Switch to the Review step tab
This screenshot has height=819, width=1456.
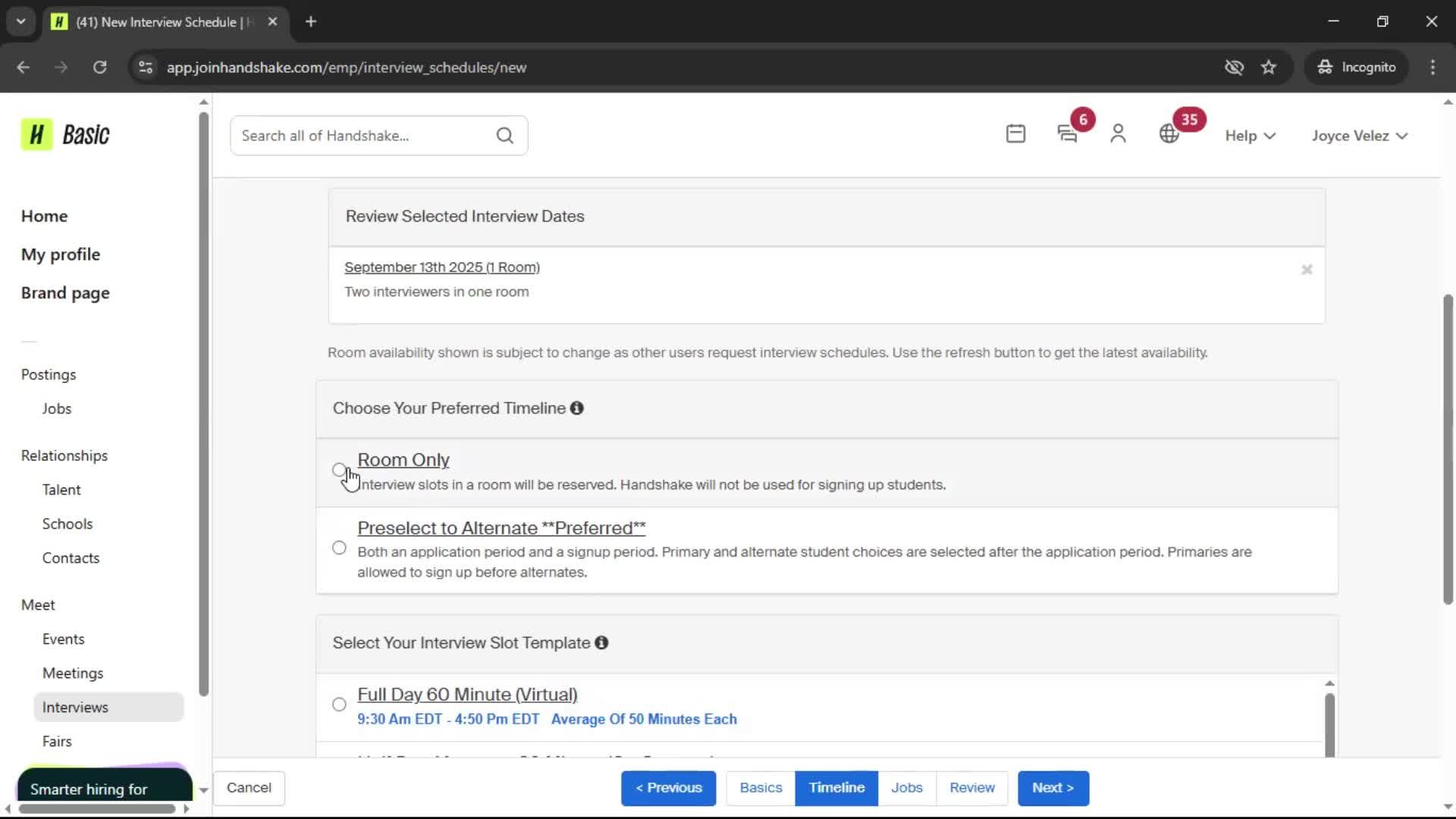tap(972, 788)
